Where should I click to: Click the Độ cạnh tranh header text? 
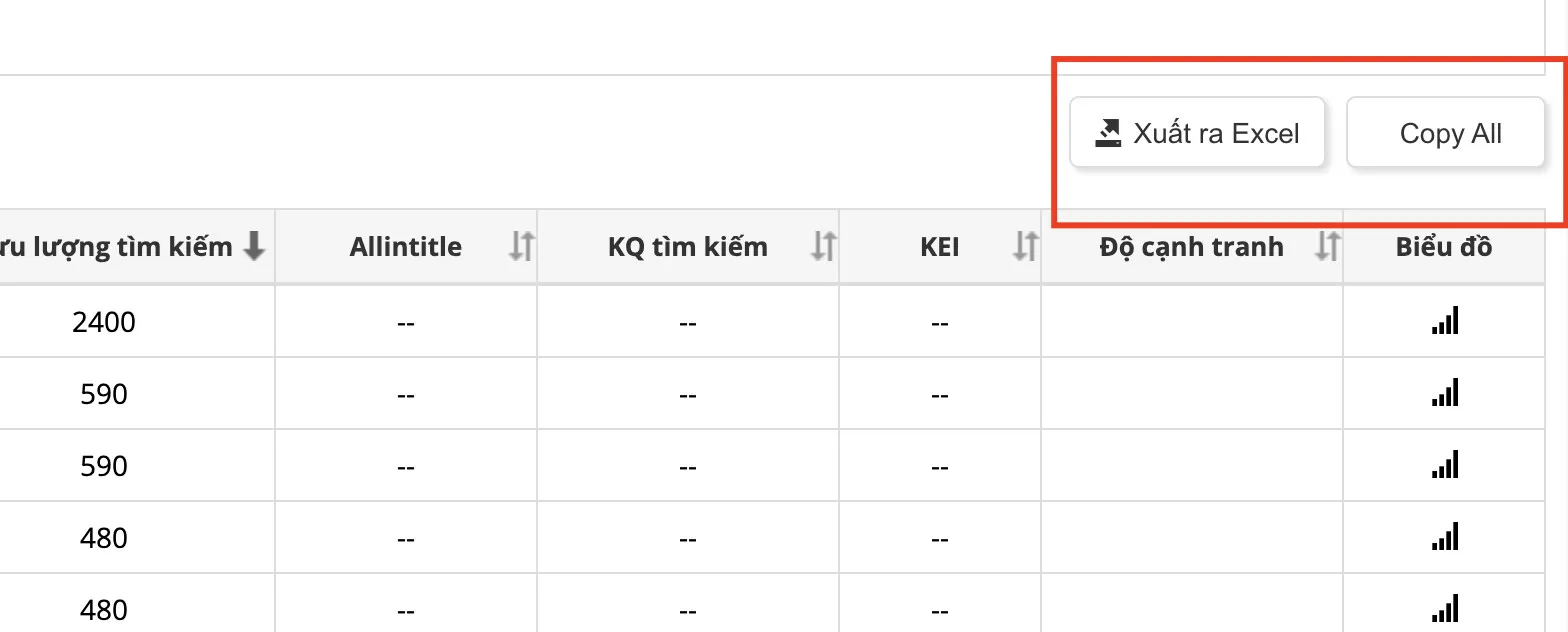click(1191, 246)
